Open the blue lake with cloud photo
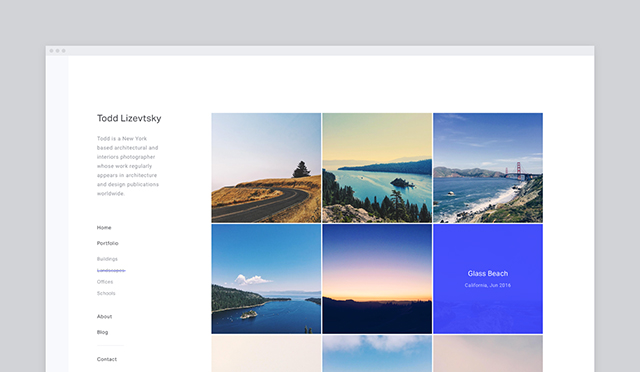The width and height of the screenshot is (640, 372). pos(266,279)
